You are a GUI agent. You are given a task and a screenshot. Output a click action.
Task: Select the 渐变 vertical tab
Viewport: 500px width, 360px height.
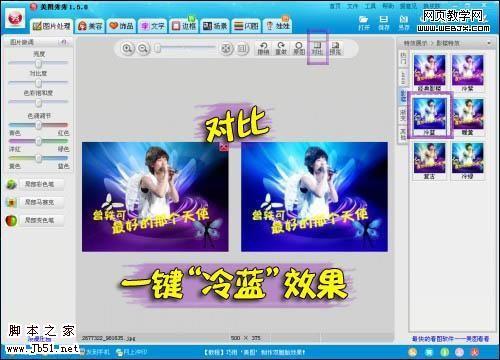click(x=403, y=114)
